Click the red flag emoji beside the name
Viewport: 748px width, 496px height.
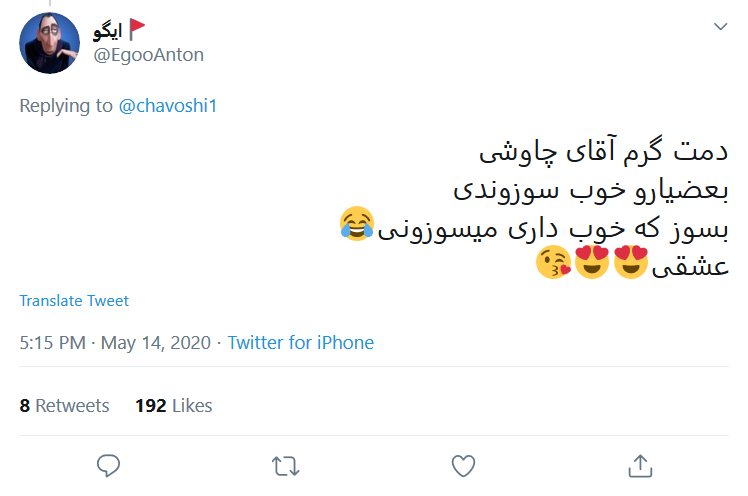[x=140, y=30]
